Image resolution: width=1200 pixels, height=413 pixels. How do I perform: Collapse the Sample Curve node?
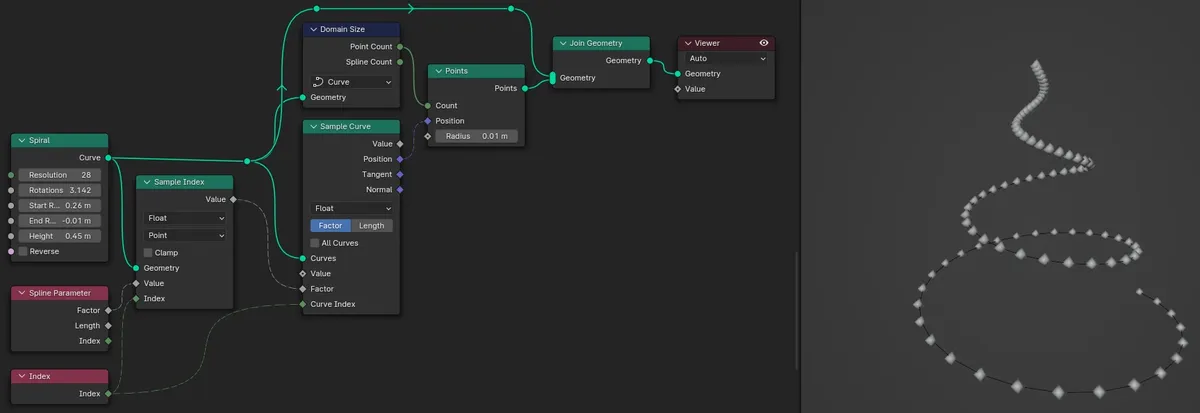pos(312,127)
